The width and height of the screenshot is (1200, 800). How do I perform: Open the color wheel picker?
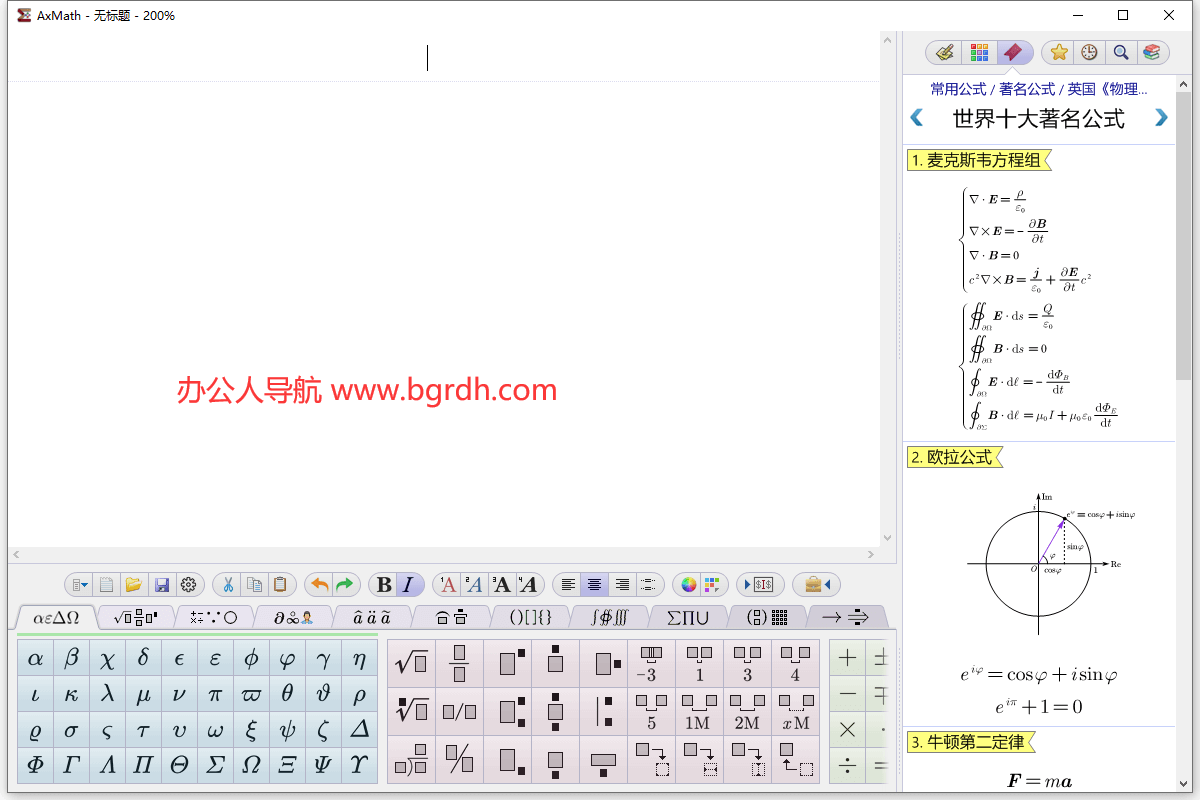click(x=687, y=585)
